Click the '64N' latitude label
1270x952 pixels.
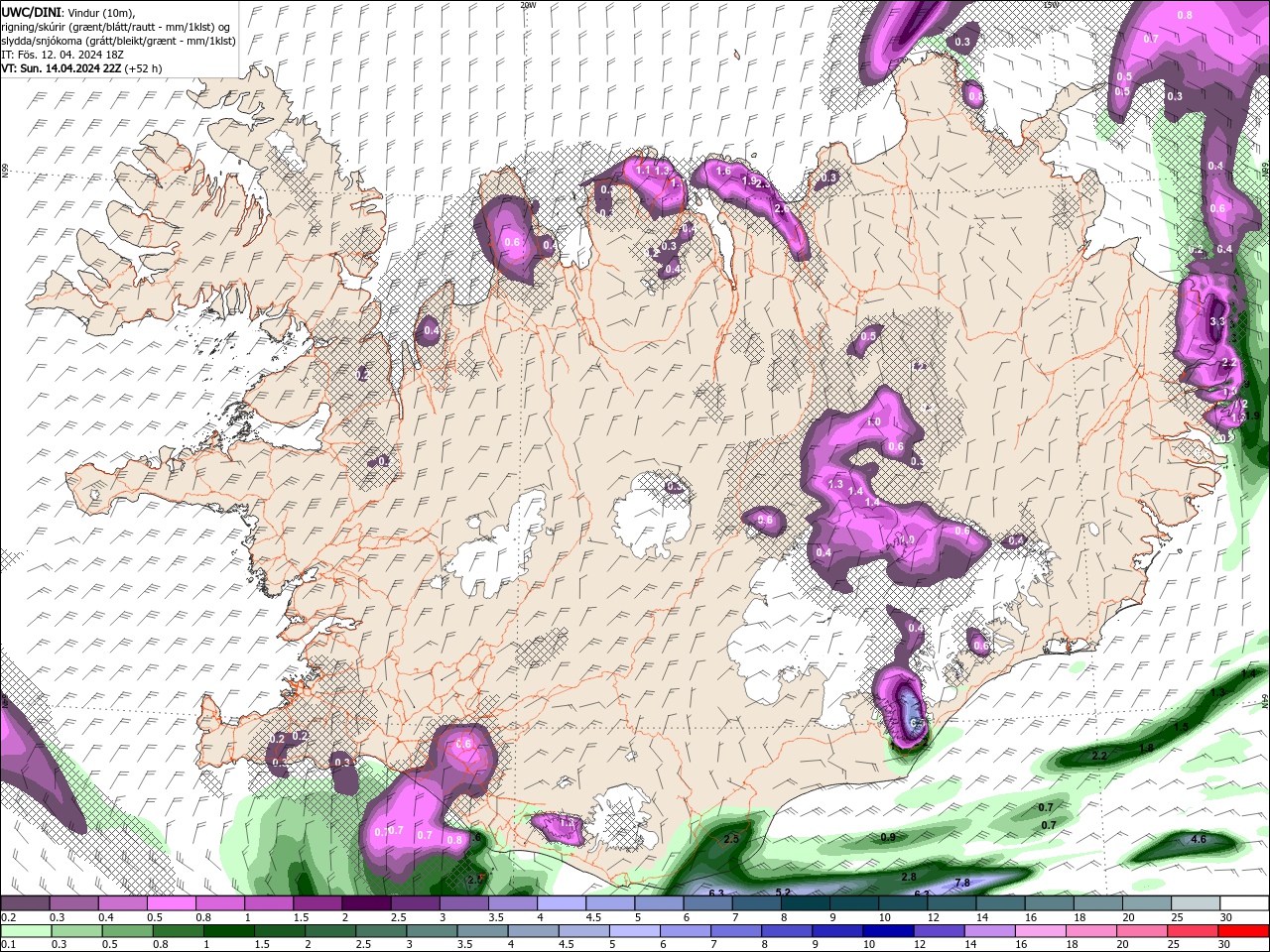point(1265,699)
